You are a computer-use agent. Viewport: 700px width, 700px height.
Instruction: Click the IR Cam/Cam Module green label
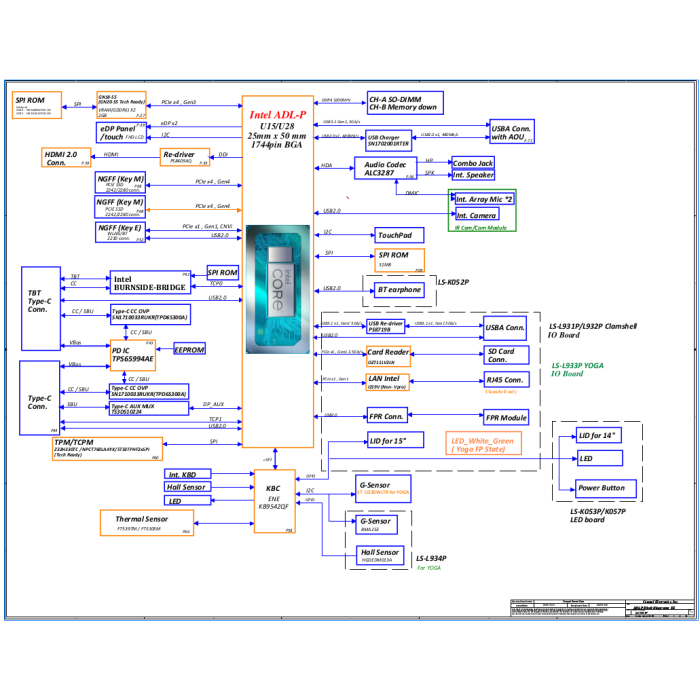click(x=481, y=228)
